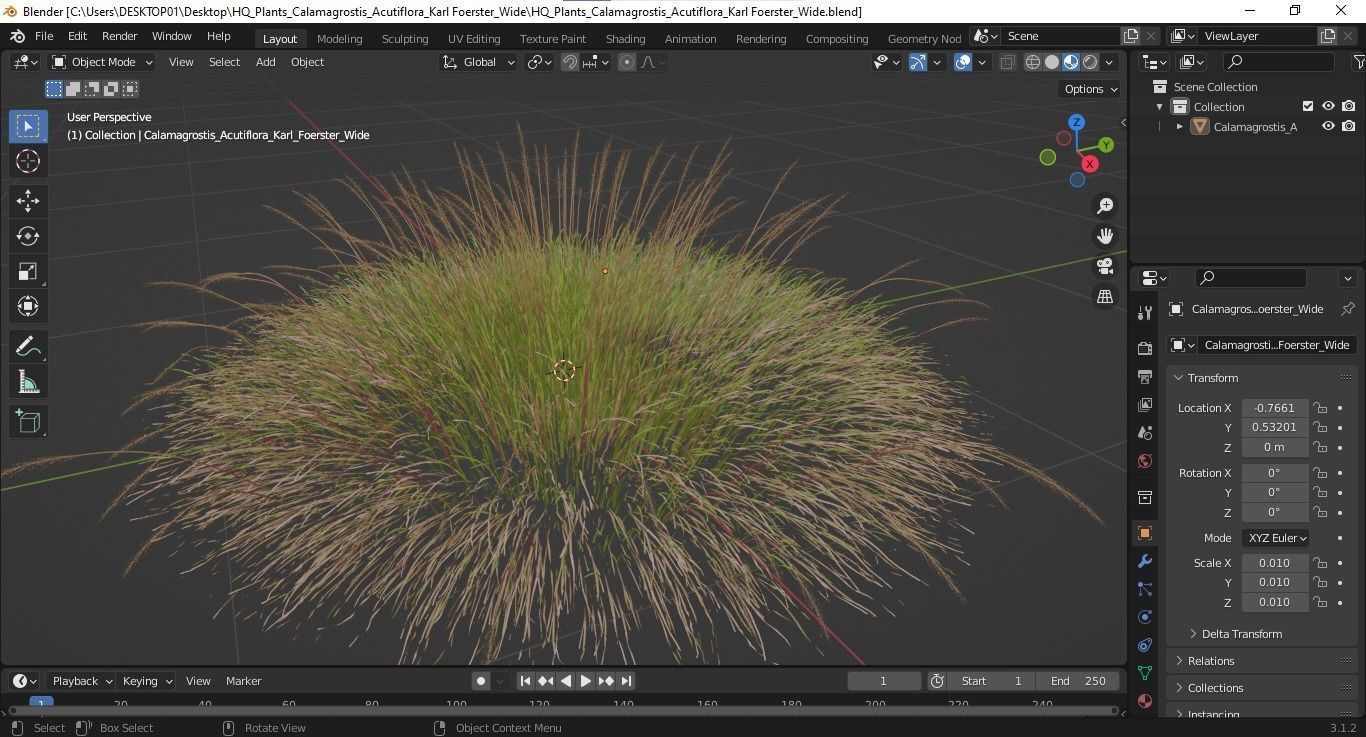Click timeline Marker menu
The image size is (1366, 737).
click(243, 681)
